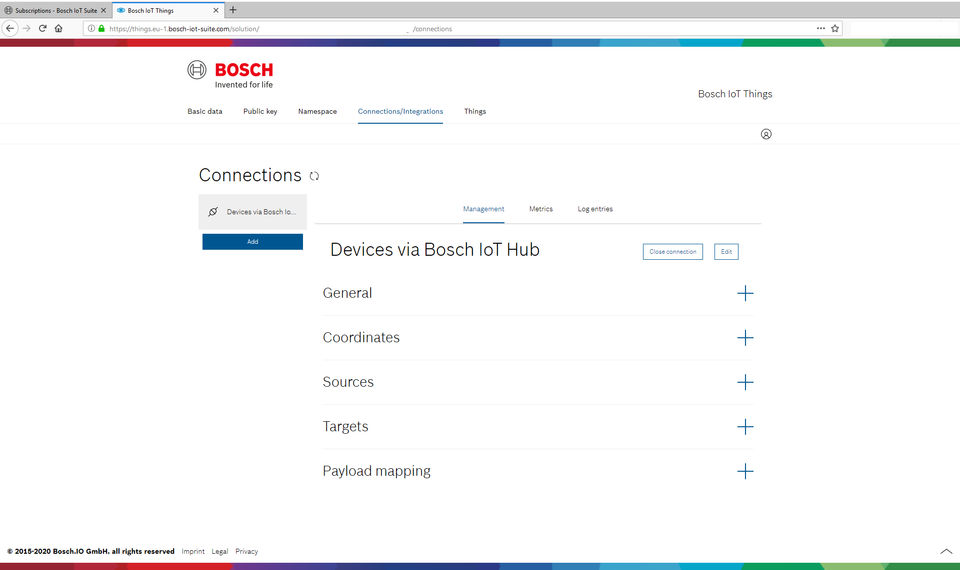The width and height of the screenshot is (960, 570).
Task: Switch to Metrics tab
Action: [x=541, y=209]
